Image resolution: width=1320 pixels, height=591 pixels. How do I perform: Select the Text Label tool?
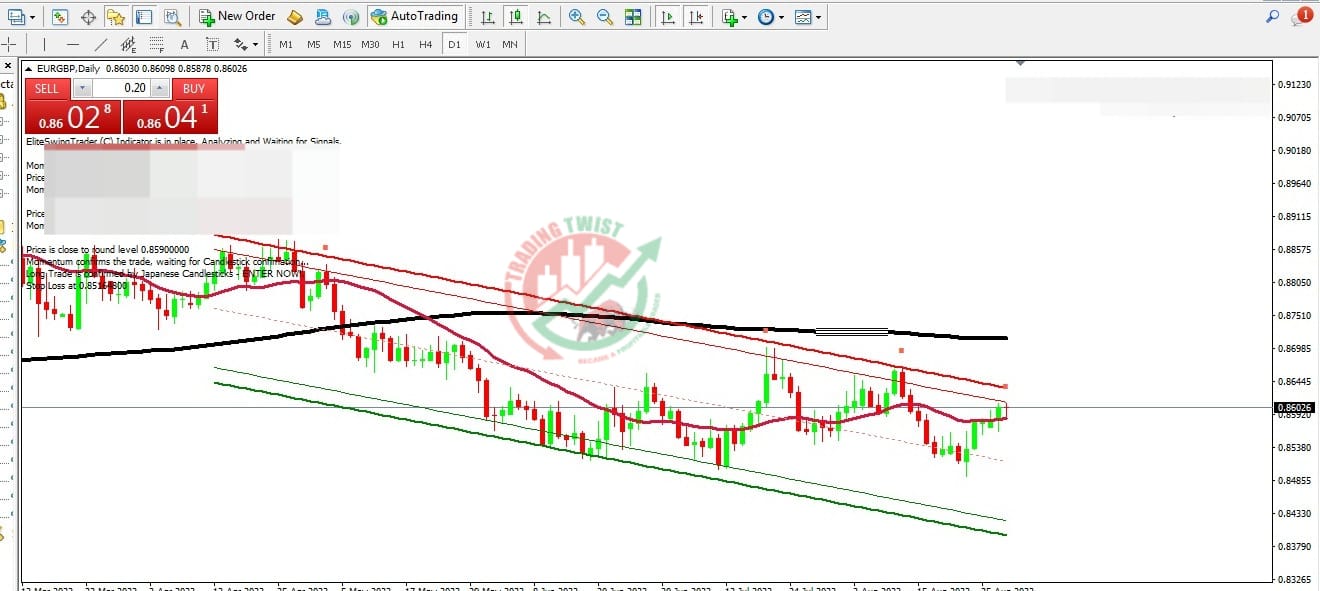(x=213, y=44)
